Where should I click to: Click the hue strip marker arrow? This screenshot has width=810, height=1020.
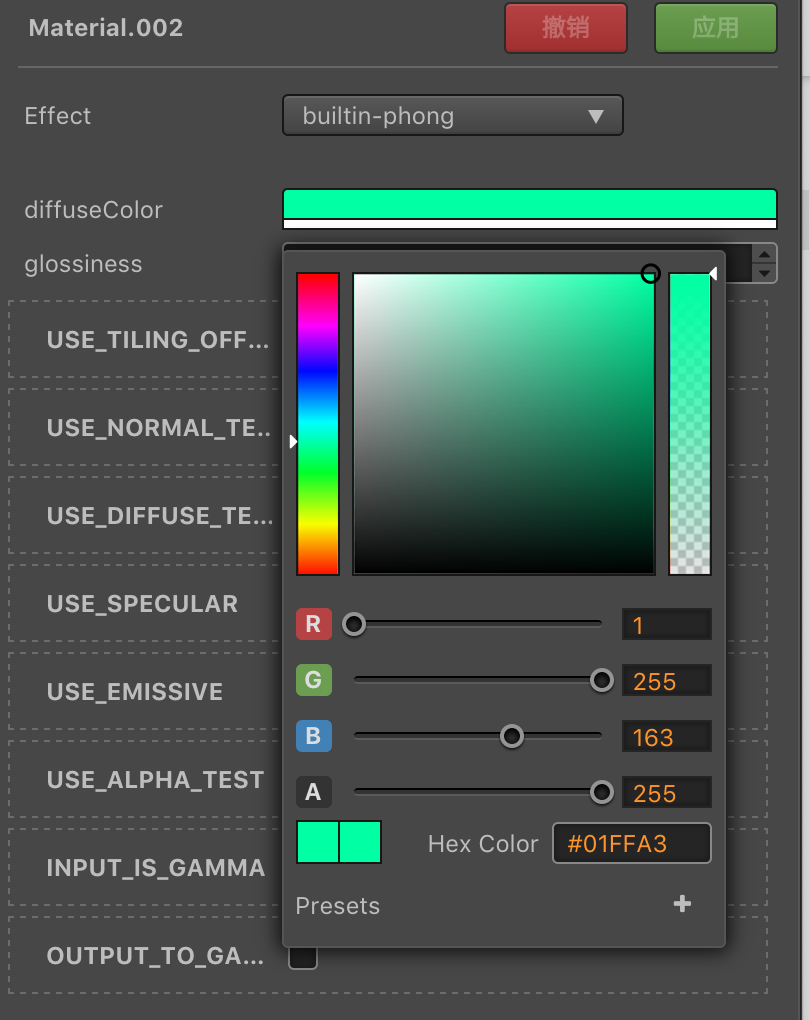click(x=293, y=441)
